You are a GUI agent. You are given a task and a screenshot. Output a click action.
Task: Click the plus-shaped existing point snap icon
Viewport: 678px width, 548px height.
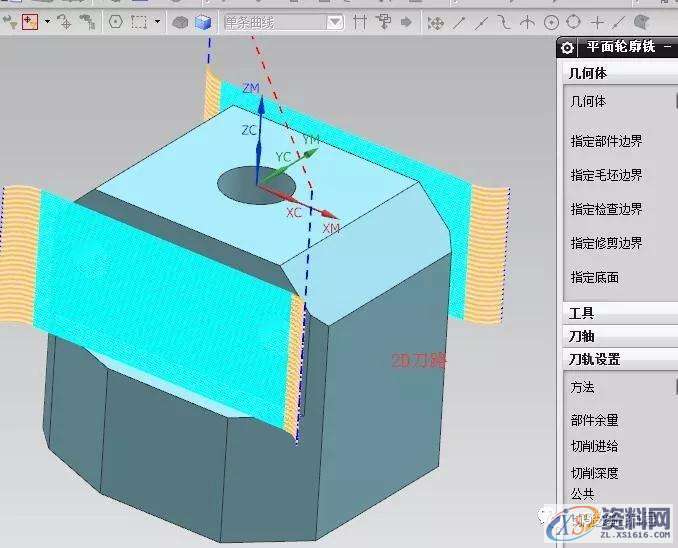(597, 21)
